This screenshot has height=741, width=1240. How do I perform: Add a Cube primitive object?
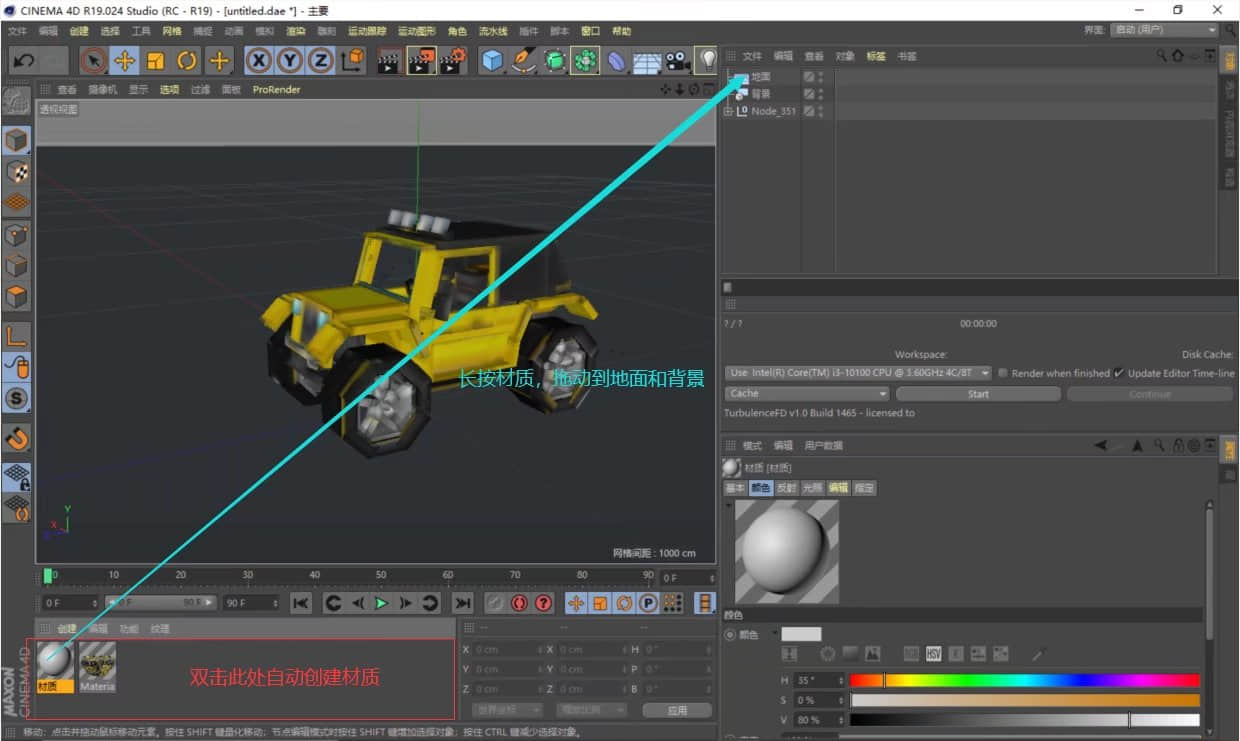(492, 61)
